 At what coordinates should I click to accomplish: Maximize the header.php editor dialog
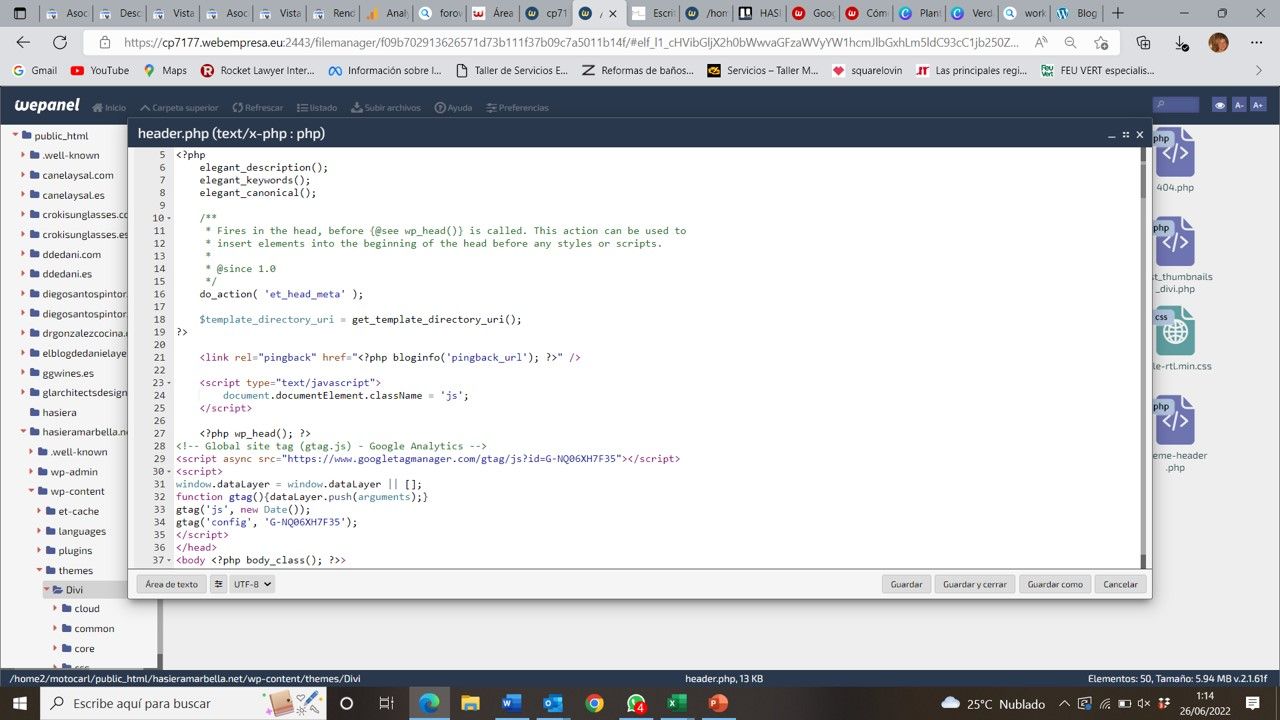[1125, 134]
